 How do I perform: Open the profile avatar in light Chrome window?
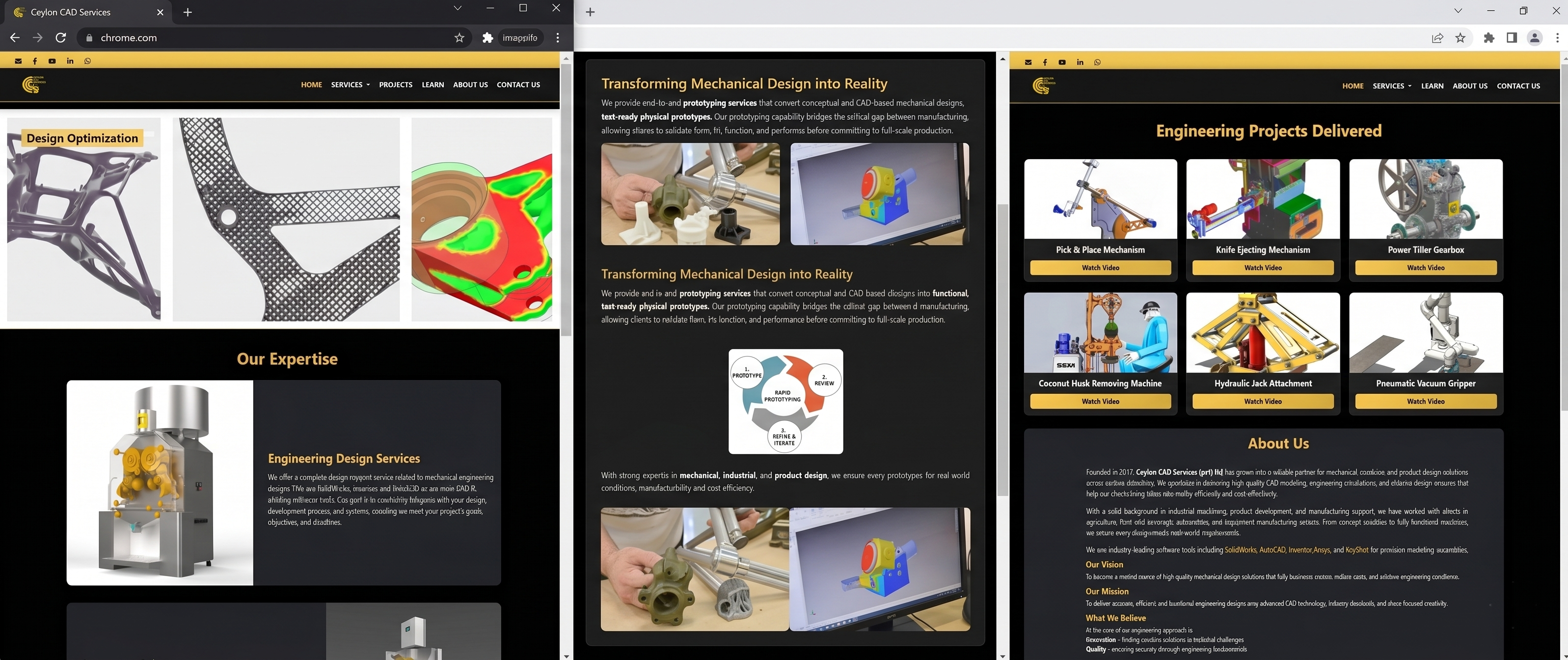1535,38
